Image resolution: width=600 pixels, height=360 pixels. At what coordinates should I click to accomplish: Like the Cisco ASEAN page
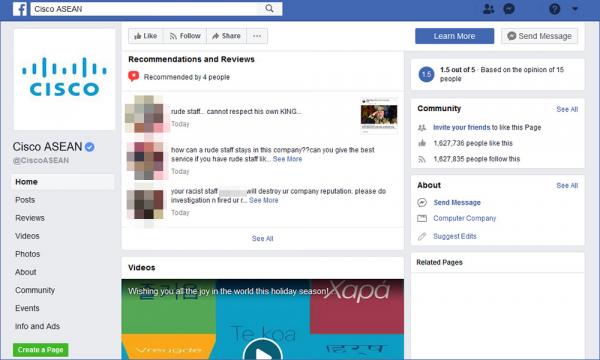coord(146,36)
